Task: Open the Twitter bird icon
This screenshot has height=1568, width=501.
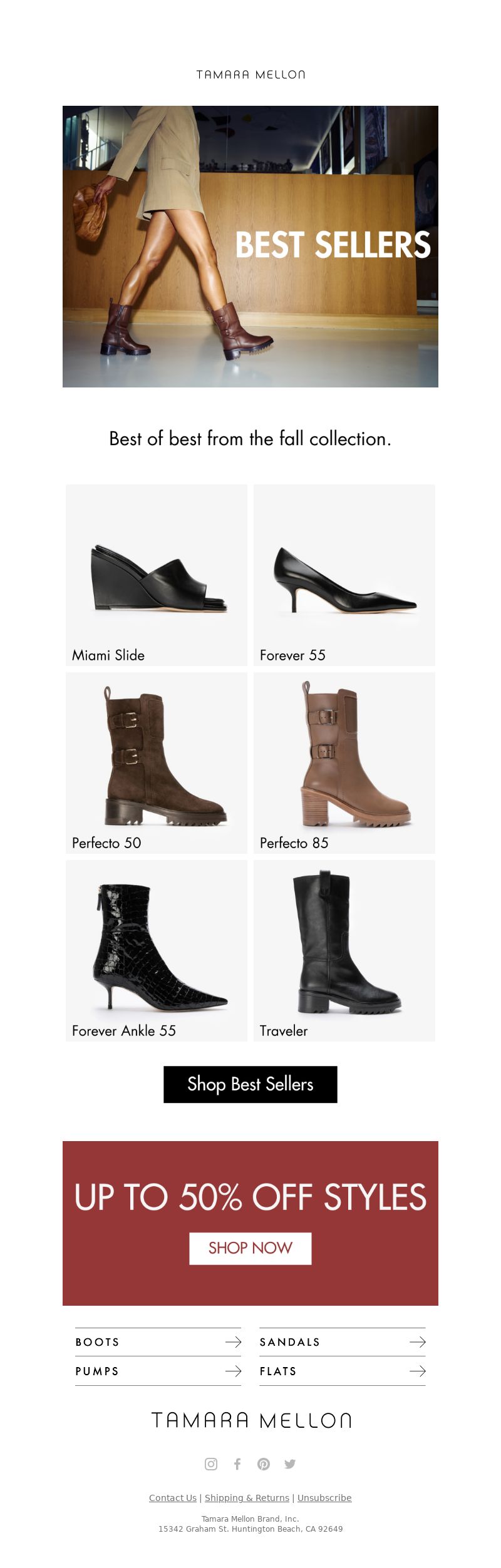Action: pos(290,1463)
